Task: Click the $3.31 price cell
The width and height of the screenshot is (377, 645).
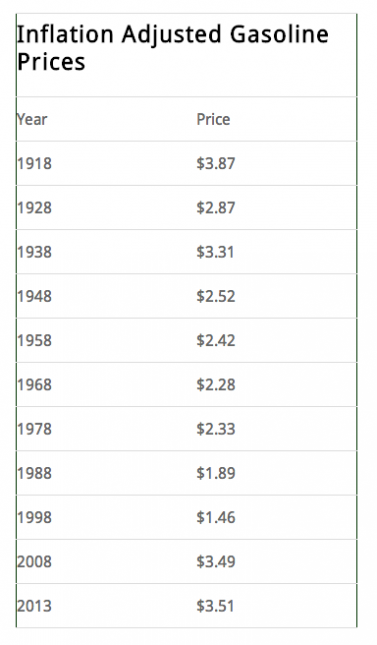Action: pyautogui.click(x=215, y=252)
